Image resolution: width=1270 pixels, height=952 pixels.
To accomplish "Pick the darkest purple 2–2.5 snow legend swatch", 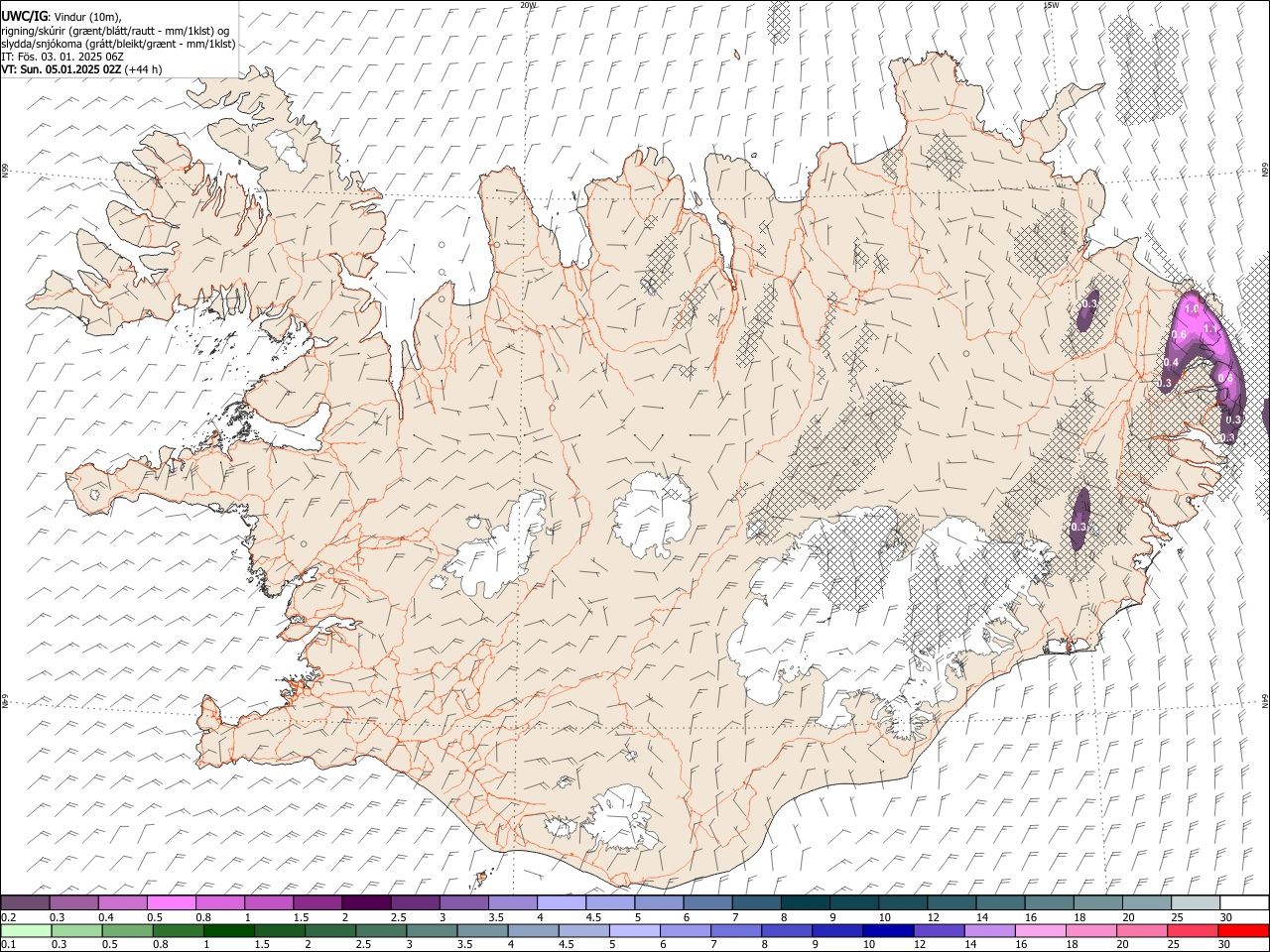I will tap(366, 903).
